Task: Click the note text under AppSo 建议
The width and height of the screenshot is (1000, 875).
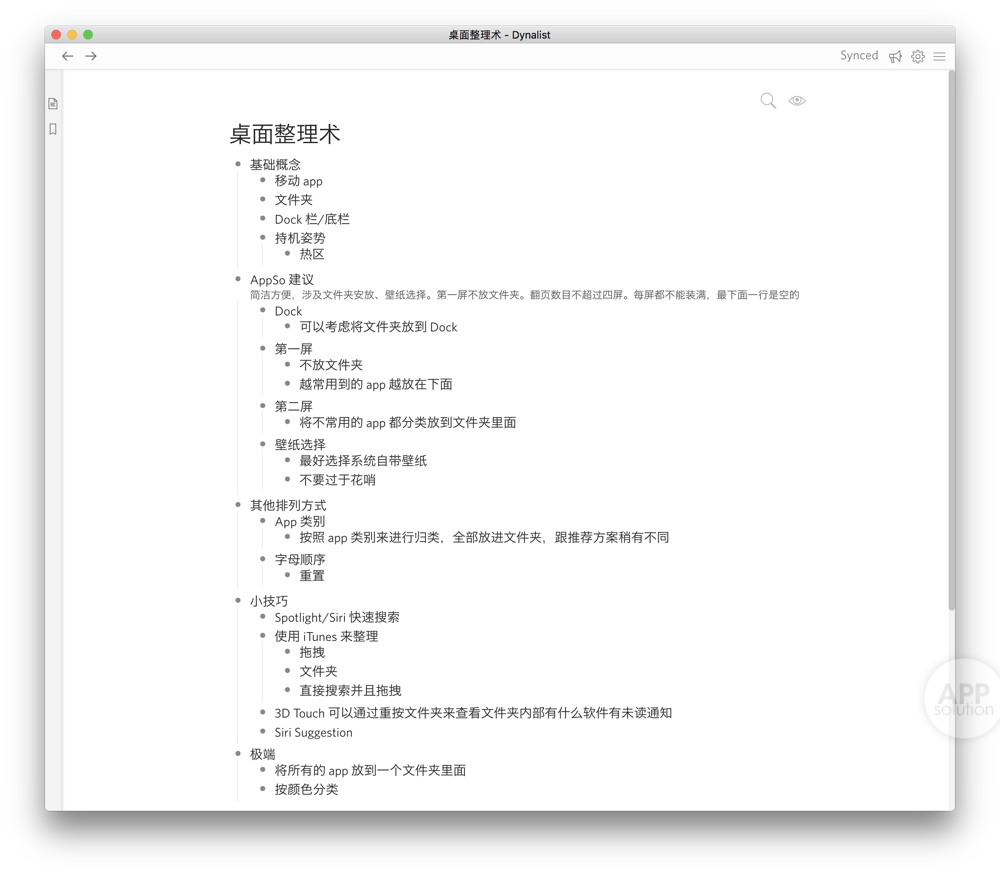Action: tap(524, 295)
